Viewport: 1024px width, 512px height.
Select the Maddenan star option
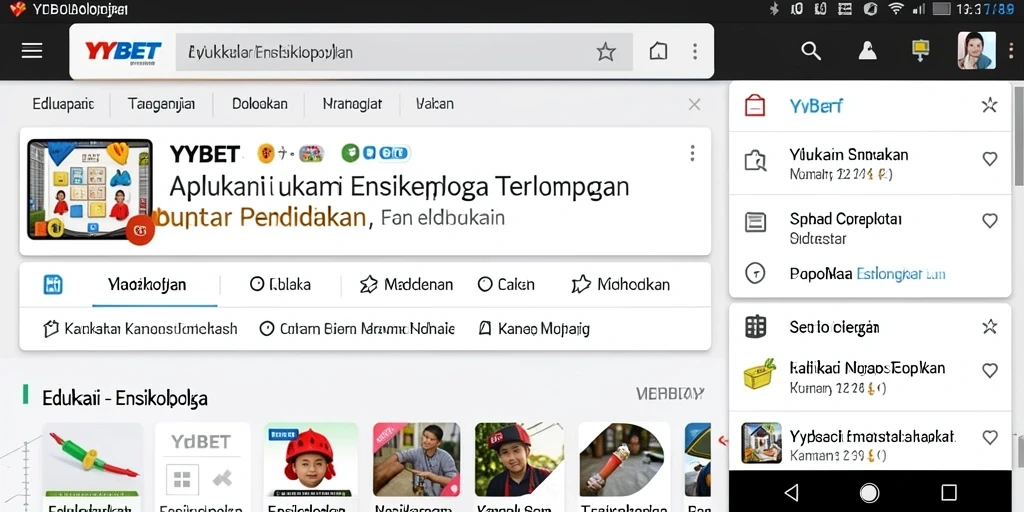pos(406,285)
